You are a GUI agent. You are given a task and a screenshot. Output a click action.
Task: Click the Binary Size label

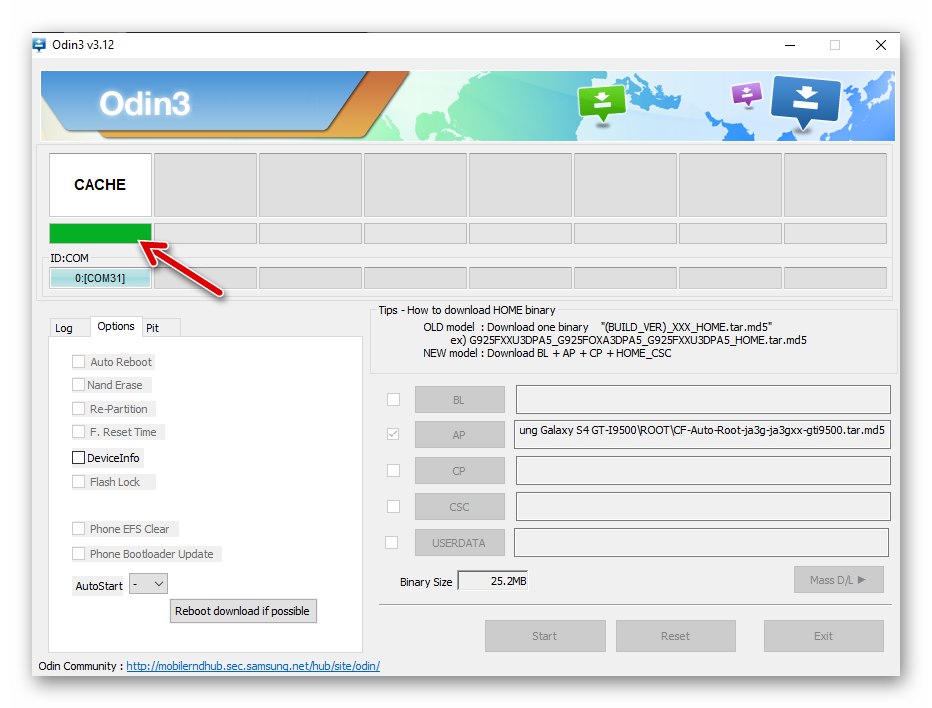(x=426, y=582)
